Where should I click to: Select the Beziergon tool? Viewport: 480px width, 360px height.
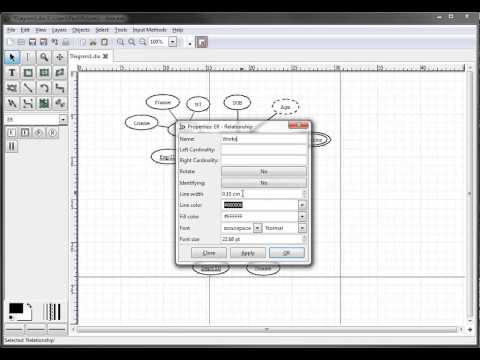(x=12, y=88)
